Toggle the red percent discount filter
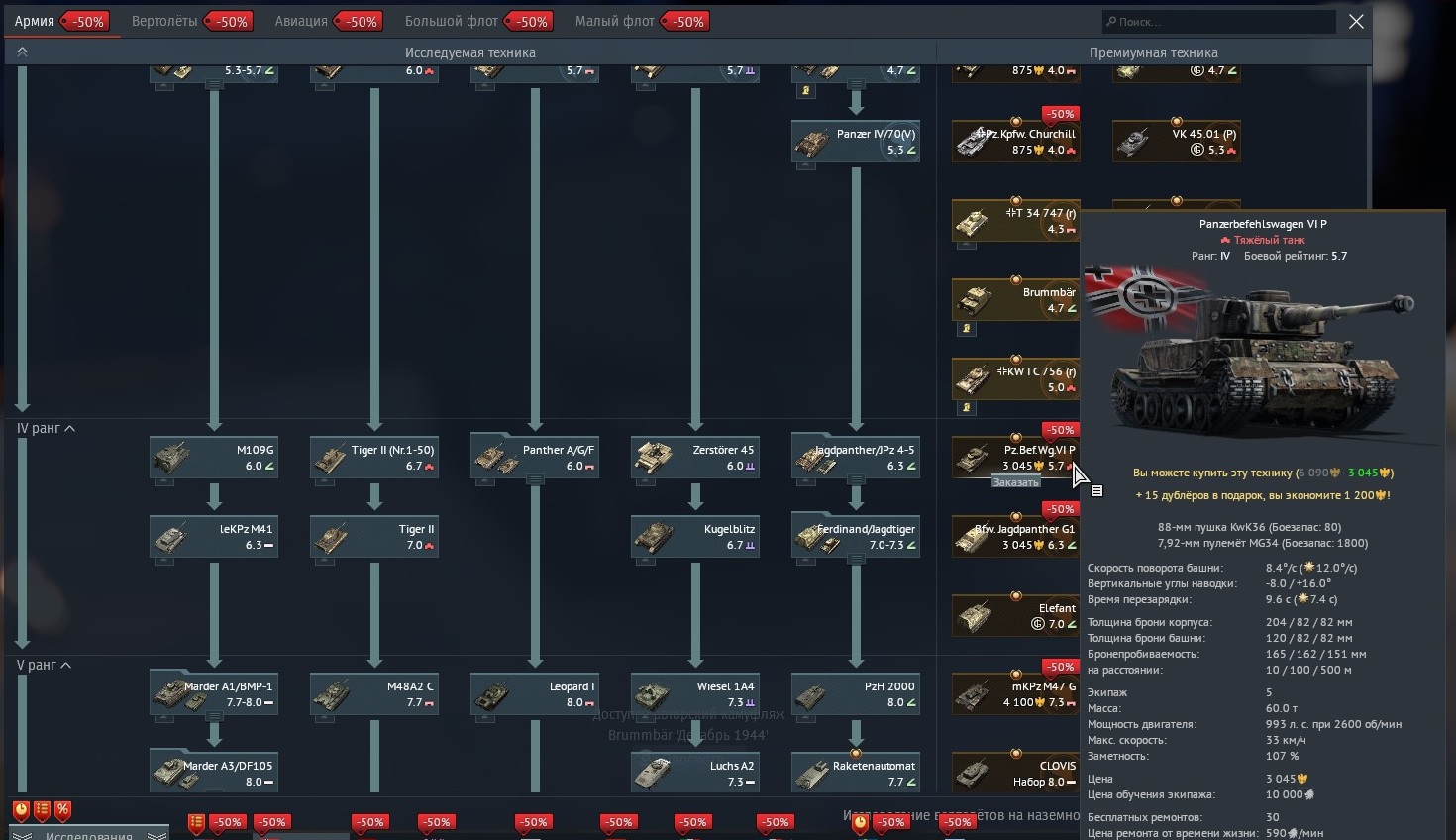 62,810
